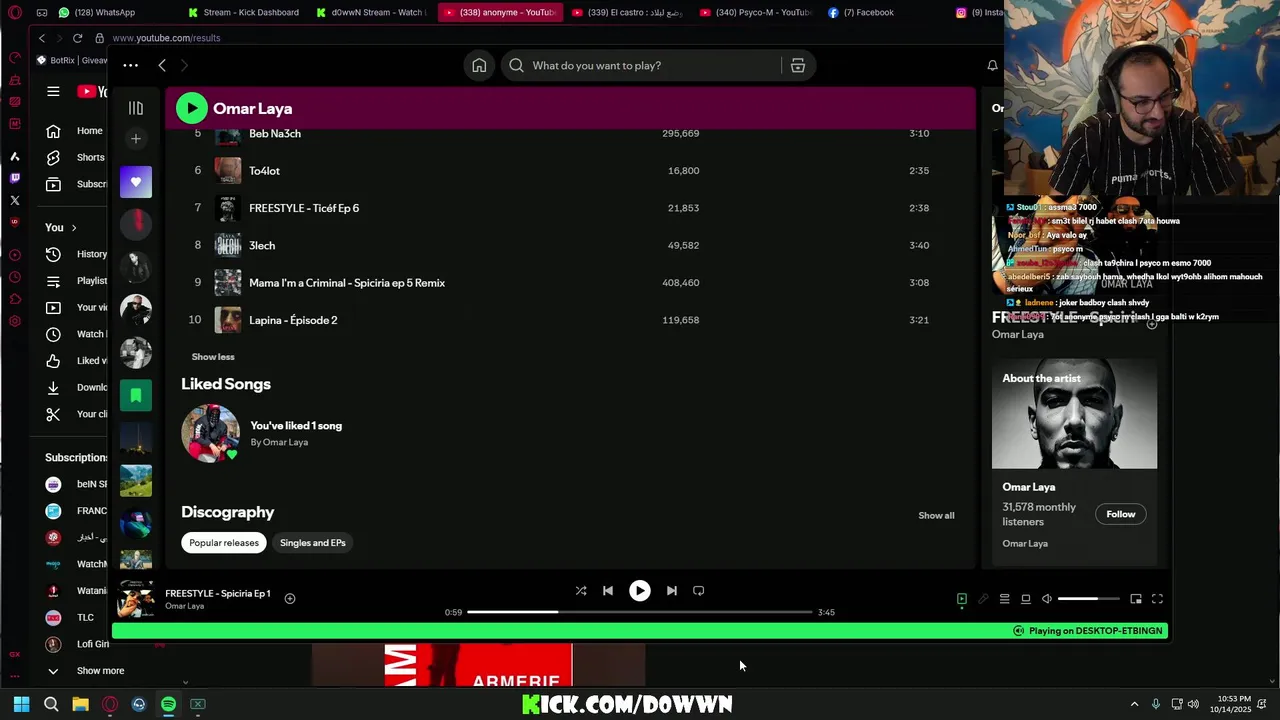Open You've liked 1 song
This screenshot has width=1280, height=720.
click(296, 426)
